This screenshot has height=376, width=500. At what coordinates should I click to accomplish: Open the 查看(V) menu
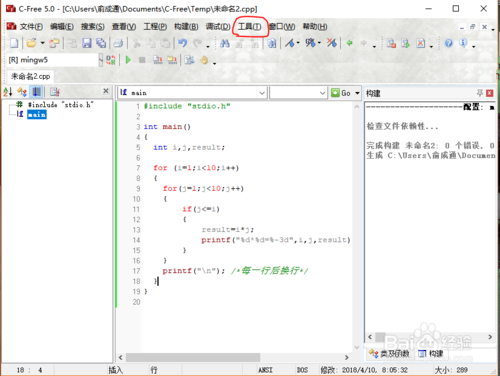pos(124,27)
